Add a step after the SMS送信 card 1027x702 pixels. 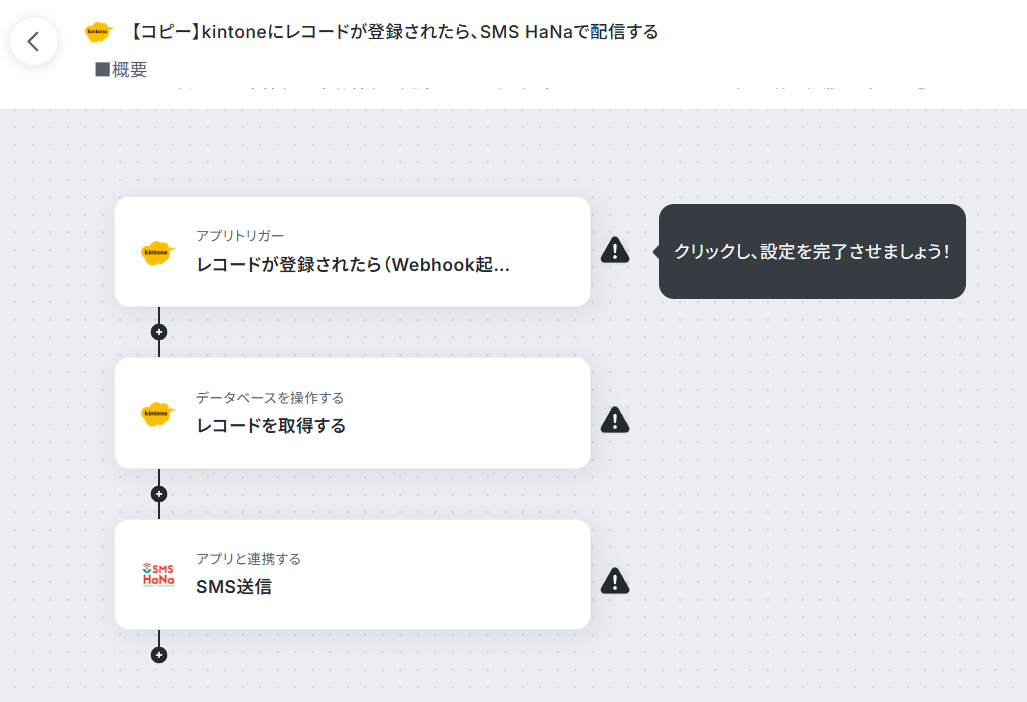(x=159, y=655)
